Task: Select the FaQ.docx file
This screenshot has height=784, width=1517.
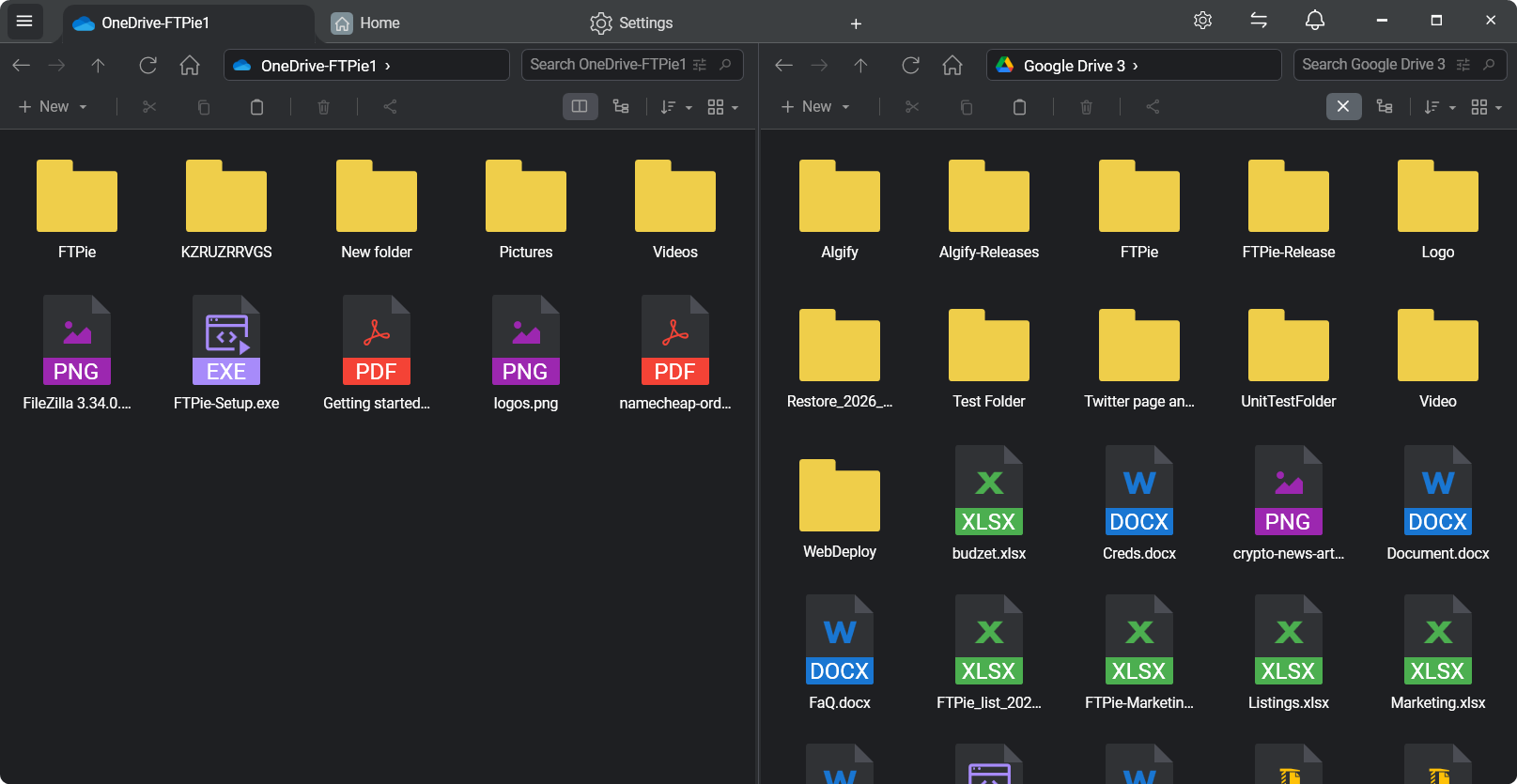Action: point(840,653)
